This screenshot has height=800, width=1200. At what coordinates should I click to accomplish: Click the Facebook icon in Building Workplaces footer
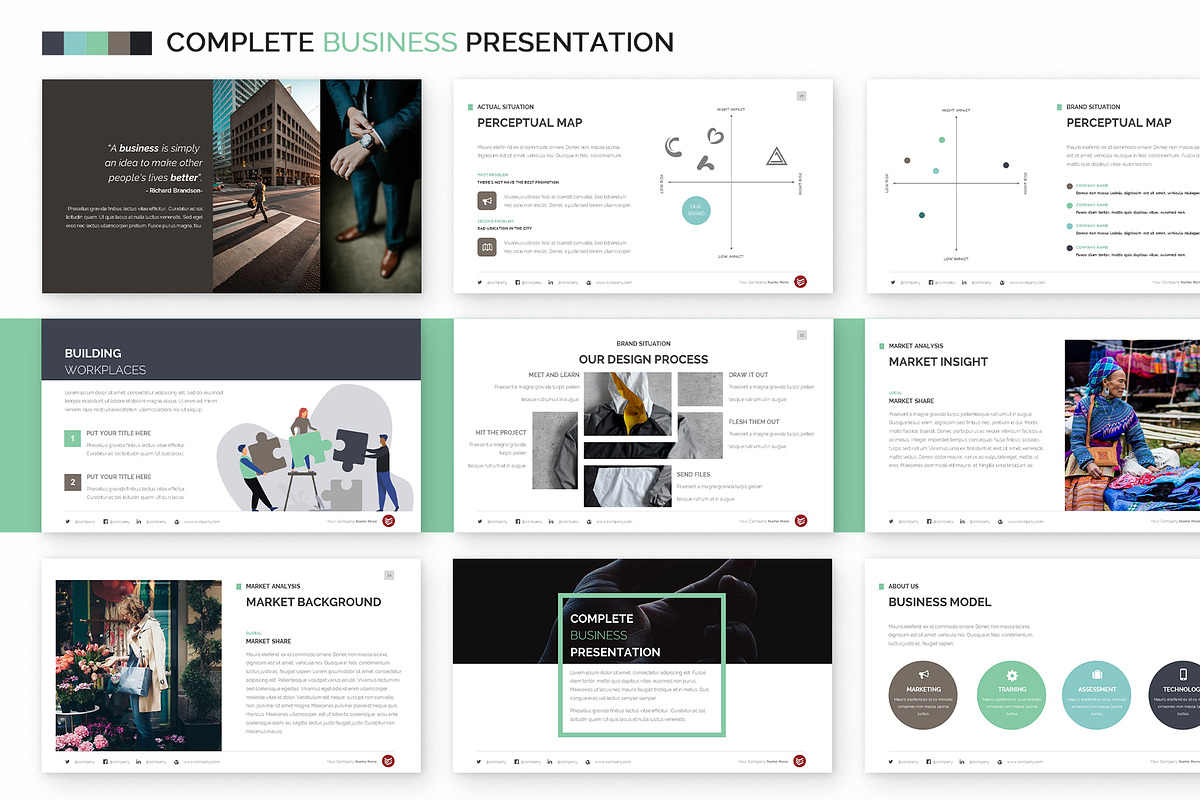pos(105,521)
